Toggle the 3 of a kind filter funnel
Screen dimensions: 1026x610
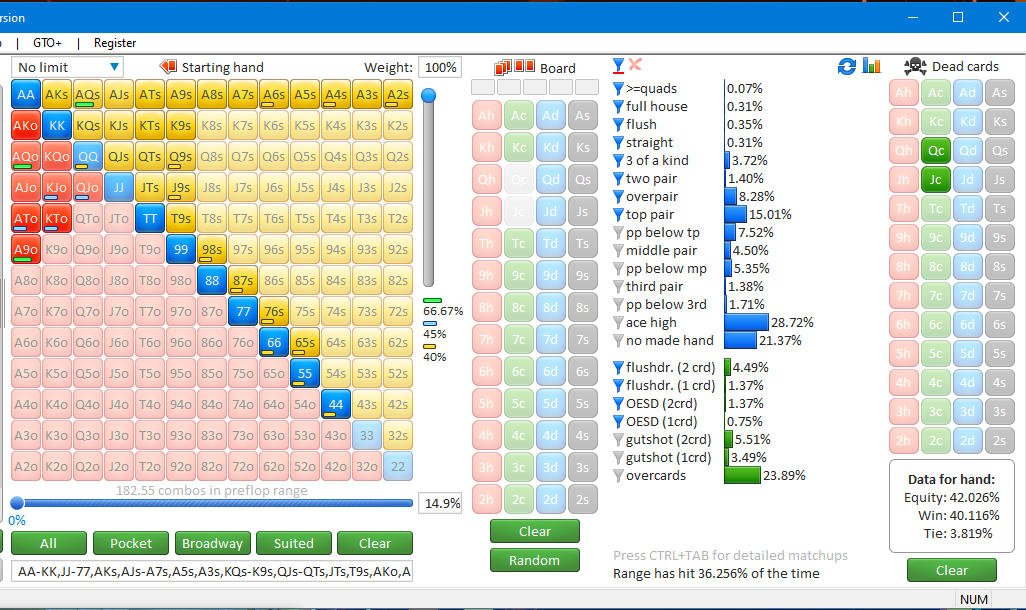pos(618,160)
